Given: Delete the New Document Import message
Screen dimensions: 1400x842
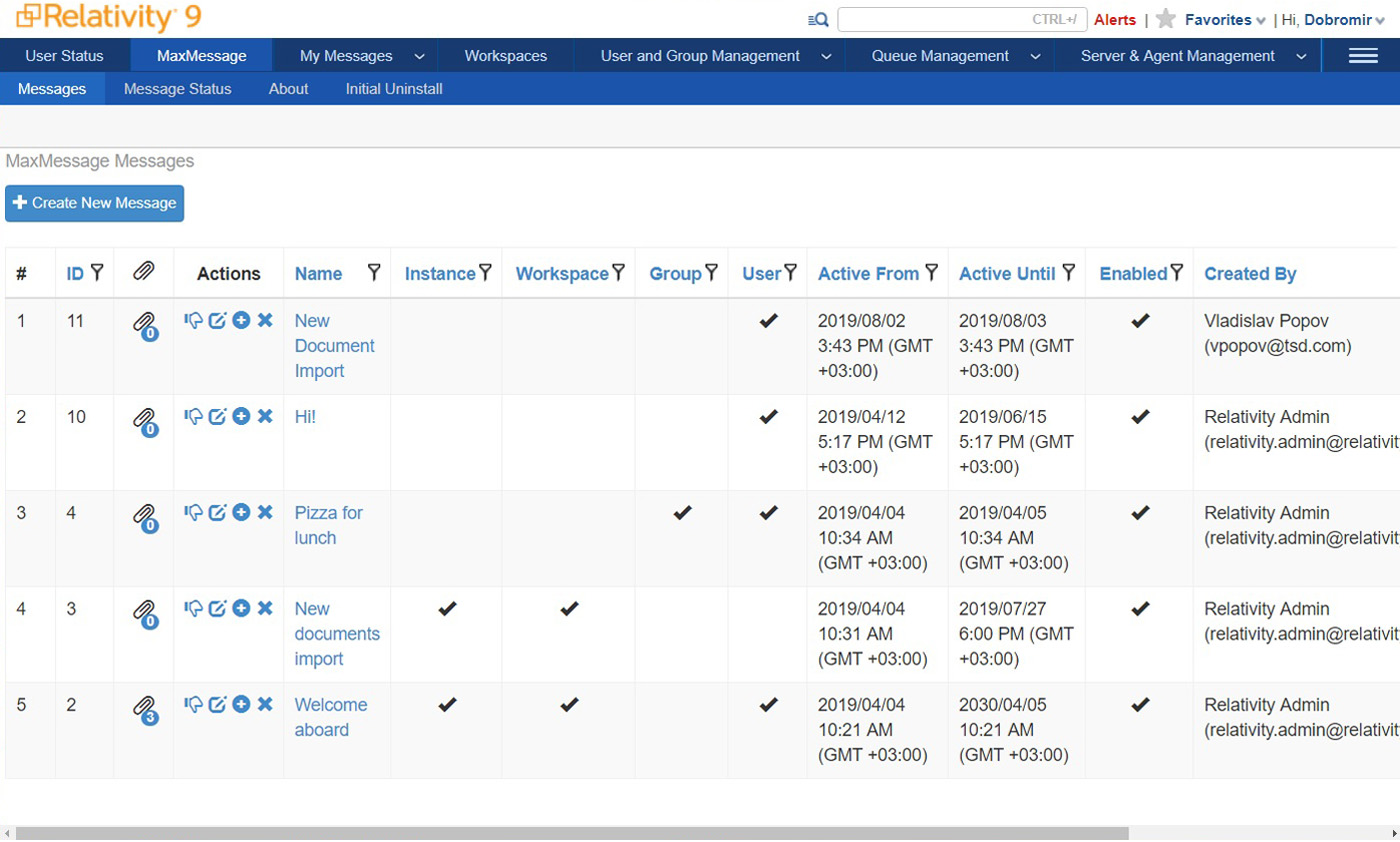Looking at the screenshot, I should [265, 320].
